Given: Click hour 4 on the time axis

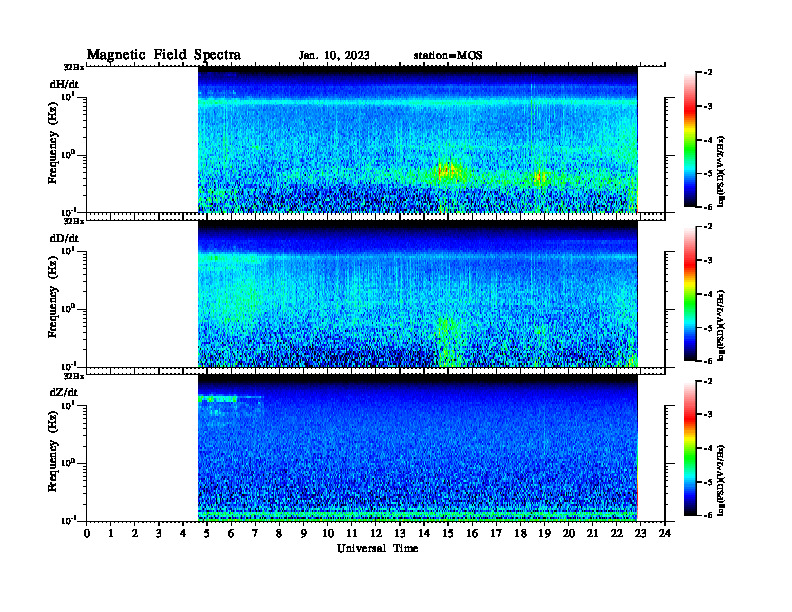Looking at the screenshot, I should pyautogui.click(x=183, y=534).
